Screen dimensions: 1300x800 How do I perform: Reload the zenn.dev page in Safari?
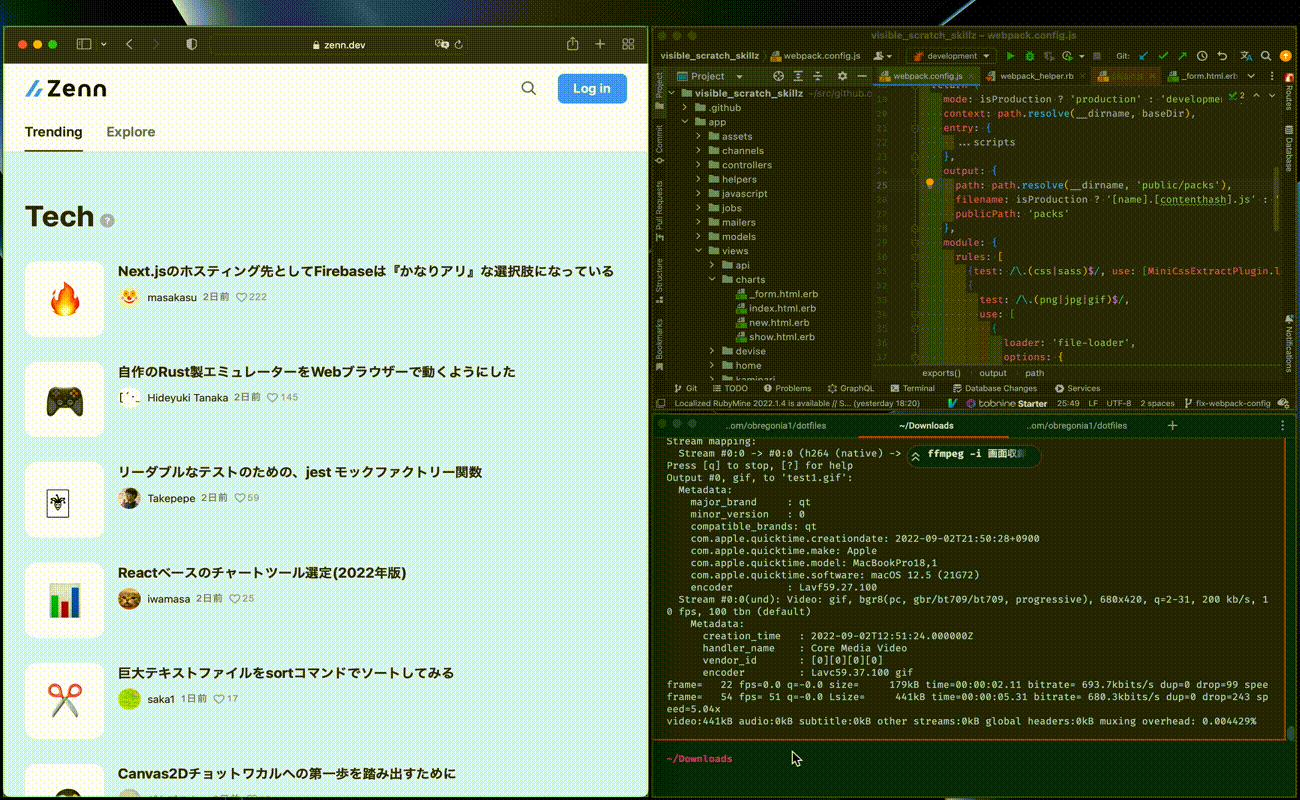(x=459, y=44)
